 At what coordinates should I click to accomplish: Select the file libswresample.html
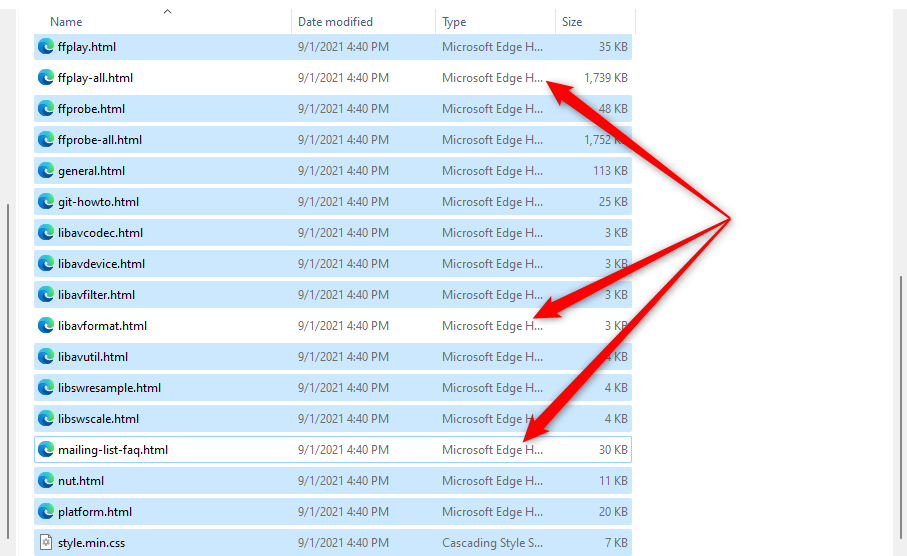click(333, 388)
